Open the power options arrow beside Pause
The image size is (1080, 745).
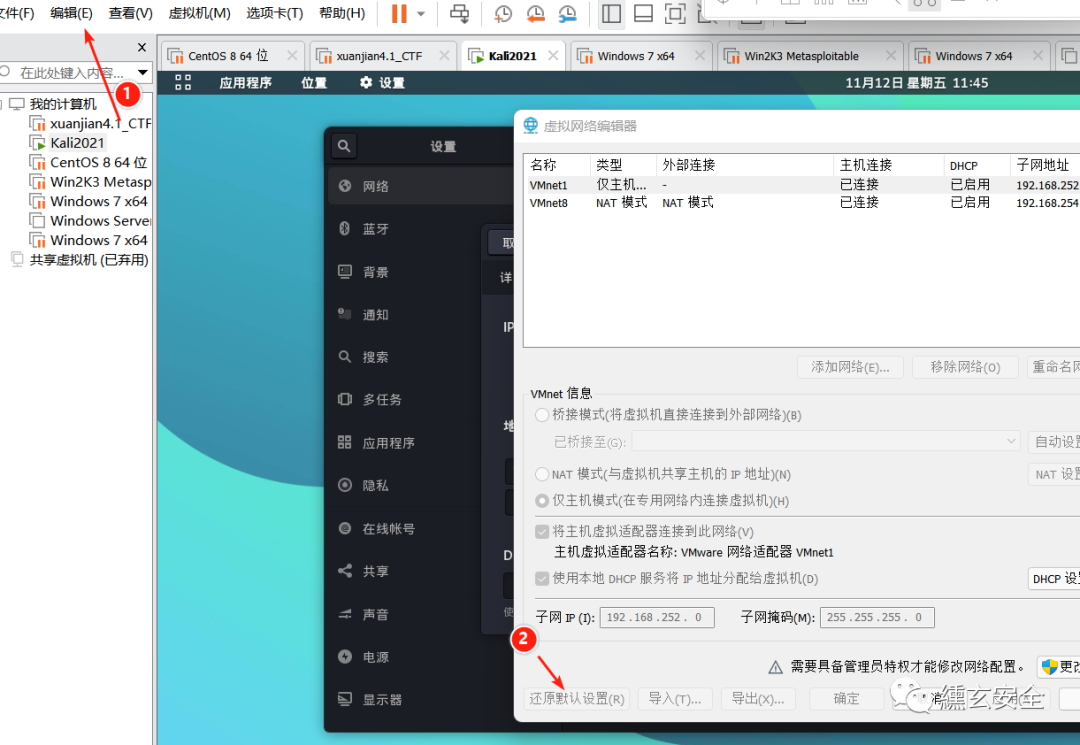(x=421, y=14)
